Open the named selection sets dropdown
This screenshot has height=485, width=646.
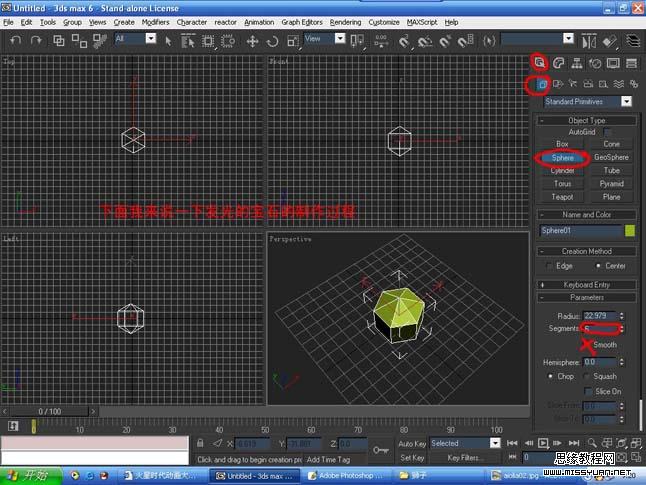click(x=568, y=38)
